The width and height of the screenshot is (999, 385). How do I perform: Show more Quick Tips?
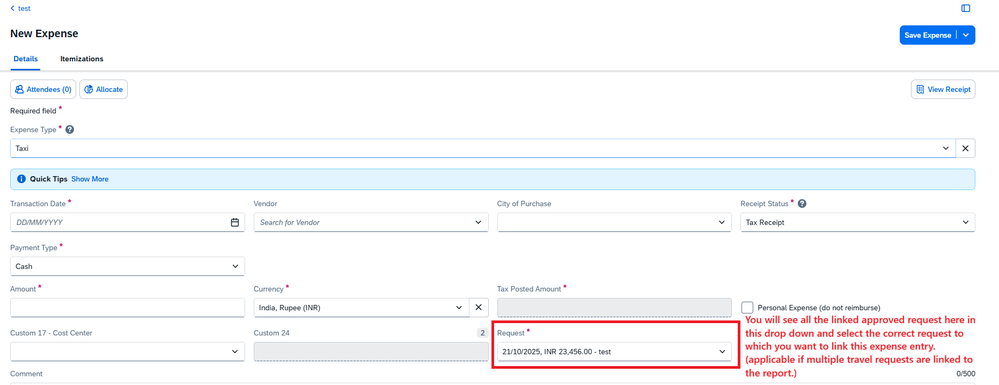click(x=90, y=179)
